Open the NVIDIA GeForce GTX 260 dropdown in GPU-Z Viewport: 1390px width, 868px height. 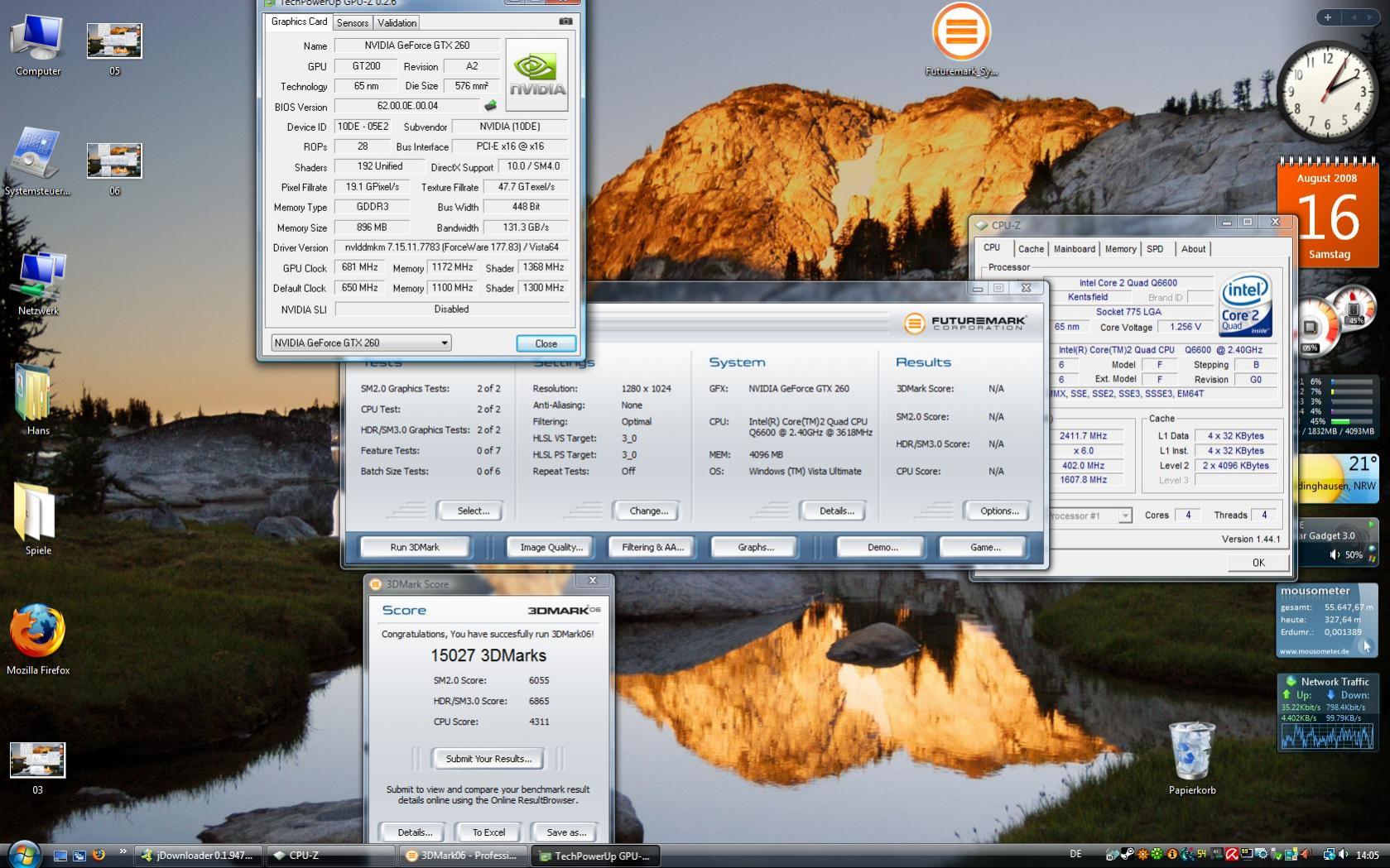(361, 343)
